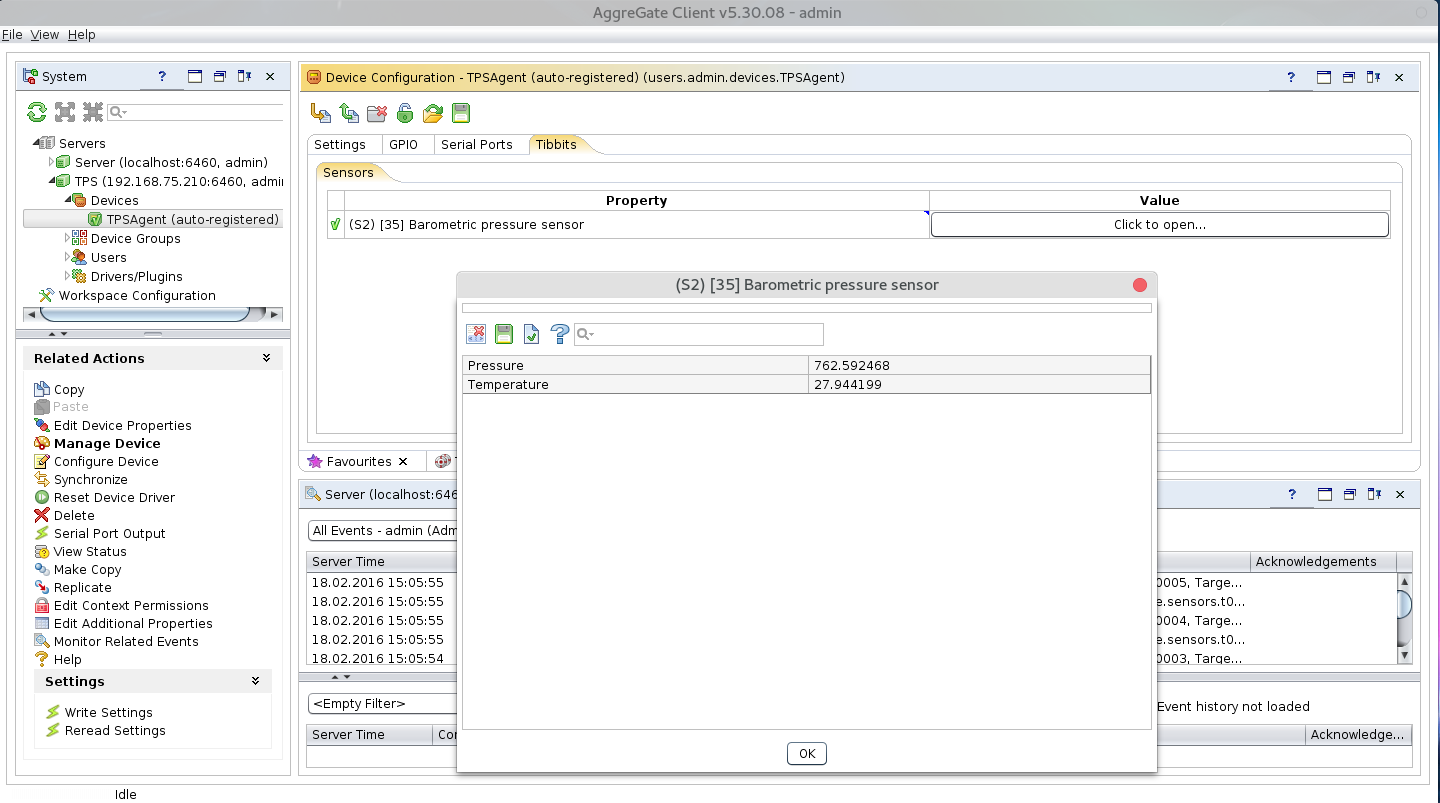Click the search field in System panel
1440x803 pixels.
195,112
